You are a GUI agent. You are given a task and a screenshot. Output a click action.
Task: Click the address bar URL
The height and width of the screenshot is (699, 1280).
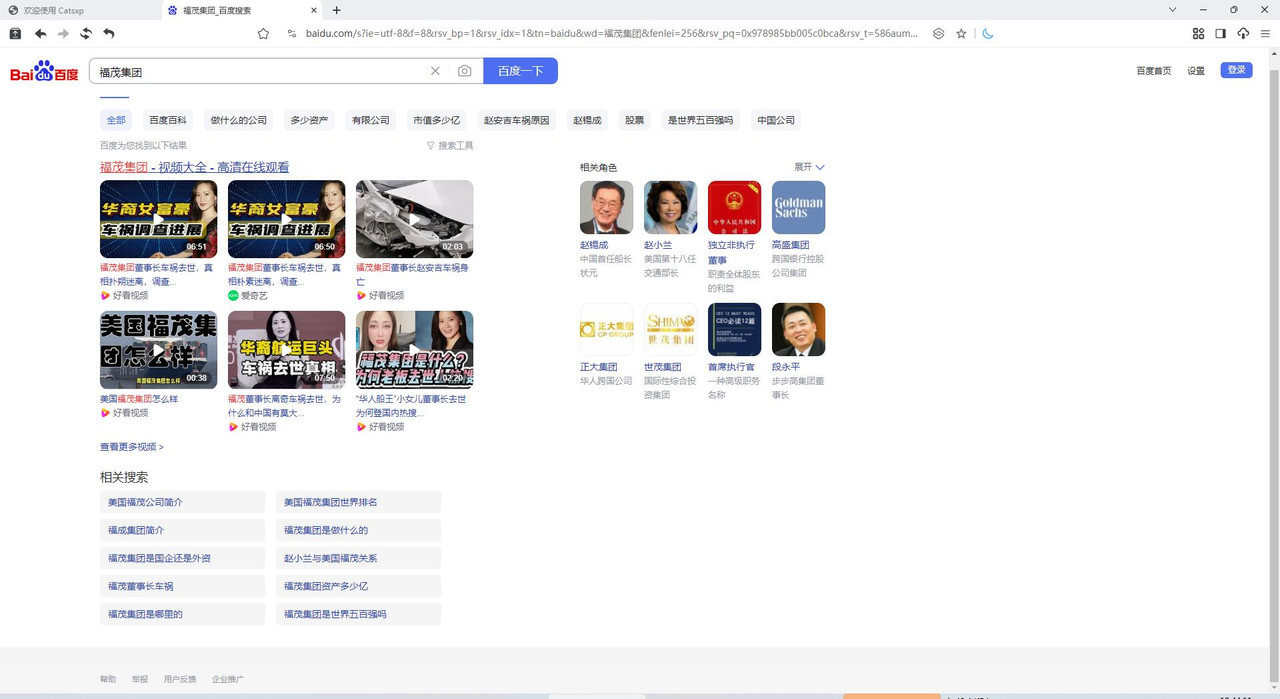coord(611,33)
